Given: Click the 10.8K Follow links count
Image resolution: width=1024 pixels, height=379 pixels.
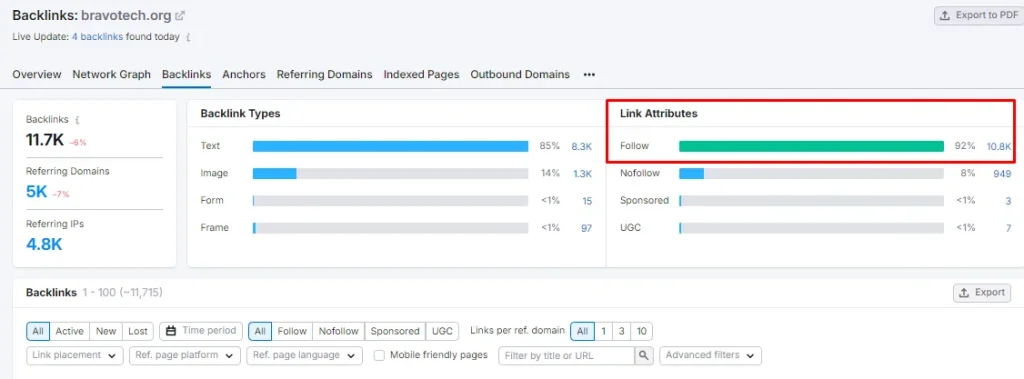Looking at the screenshot, I should pyautogui.click(x=999, y=146).
